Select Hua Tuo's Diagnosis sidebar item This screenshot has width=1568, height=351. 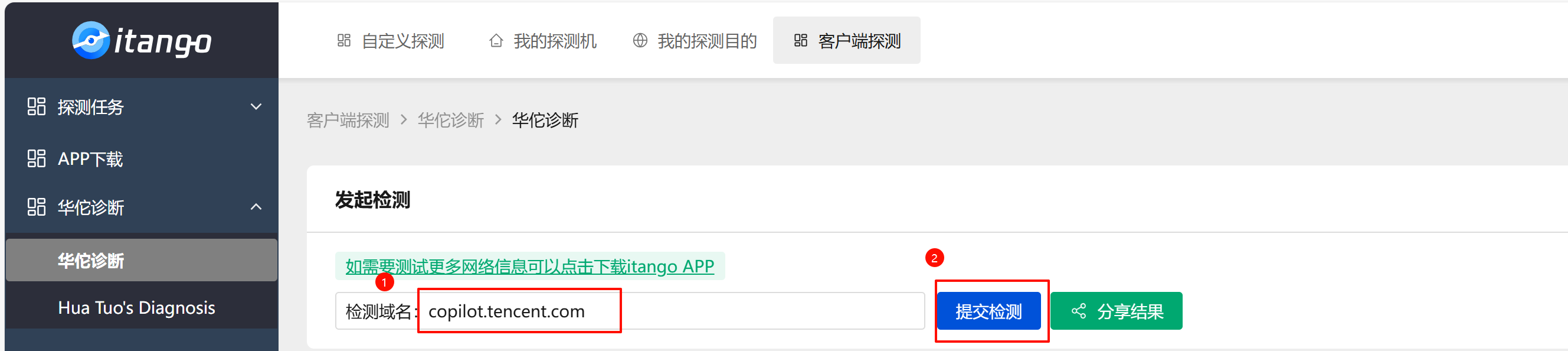click(136, 308)
